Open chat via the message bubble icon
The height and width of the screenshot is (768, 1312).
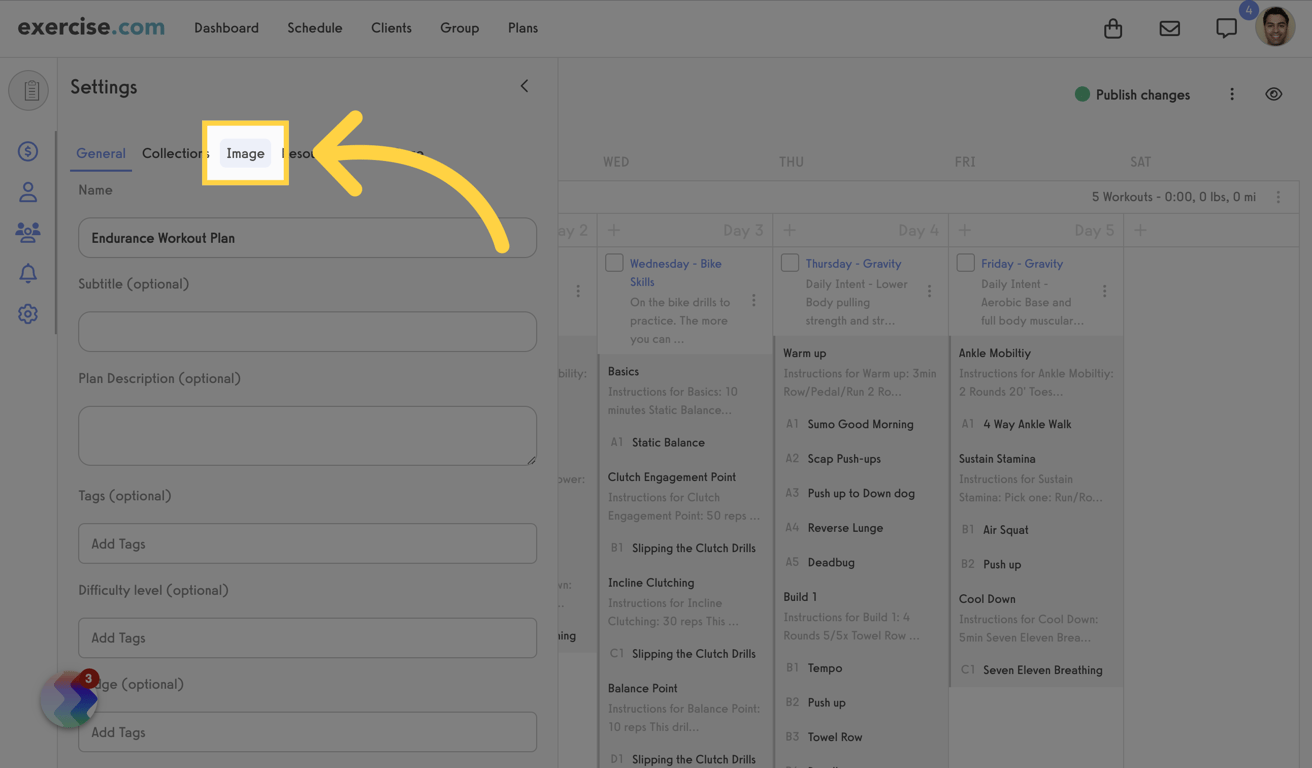point(1226,28)
